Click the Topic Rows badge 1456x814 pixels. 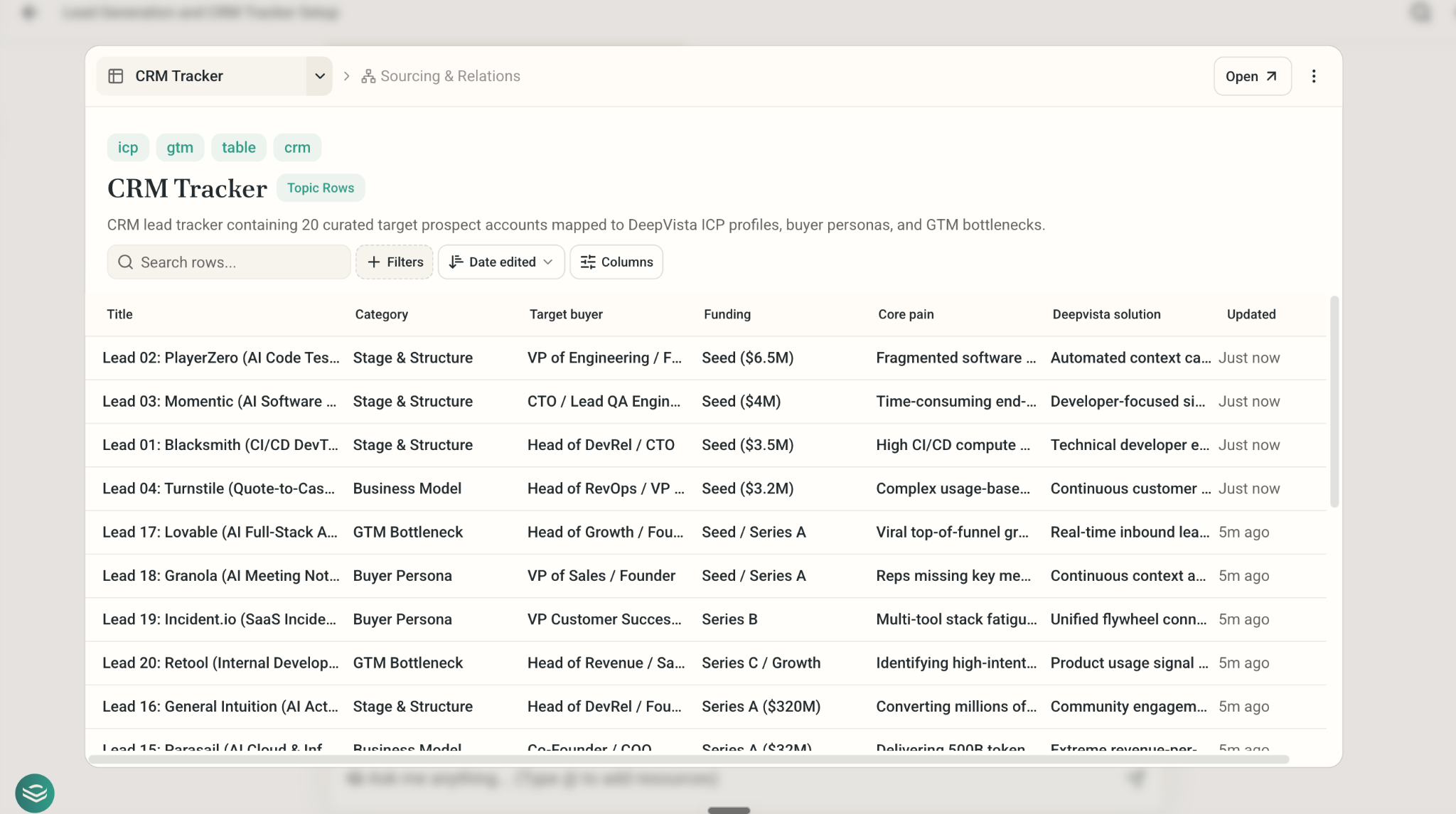(x=321, y=188)
